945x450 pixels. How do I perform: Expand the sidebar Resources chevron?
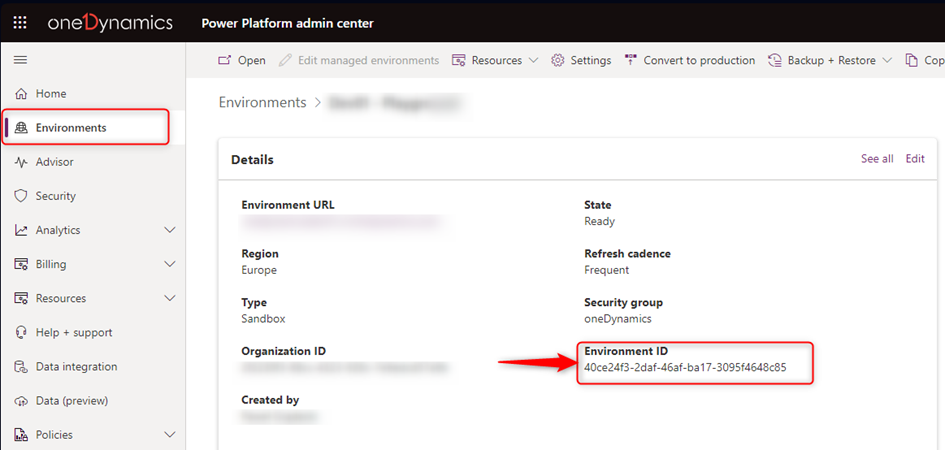pyautogui.click(x=171, y=298)
